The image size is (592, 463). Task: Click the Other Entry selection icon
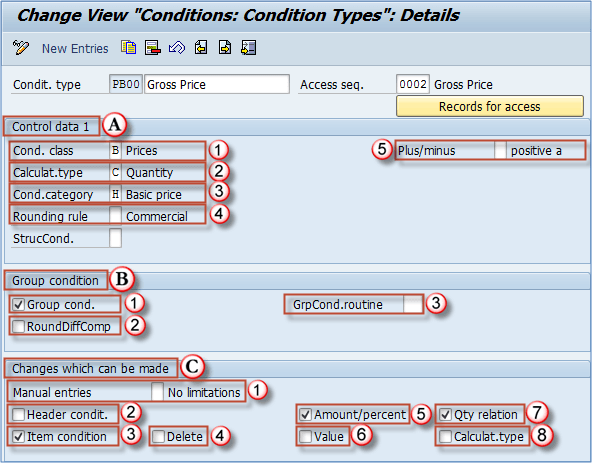[x=249, y=48]
